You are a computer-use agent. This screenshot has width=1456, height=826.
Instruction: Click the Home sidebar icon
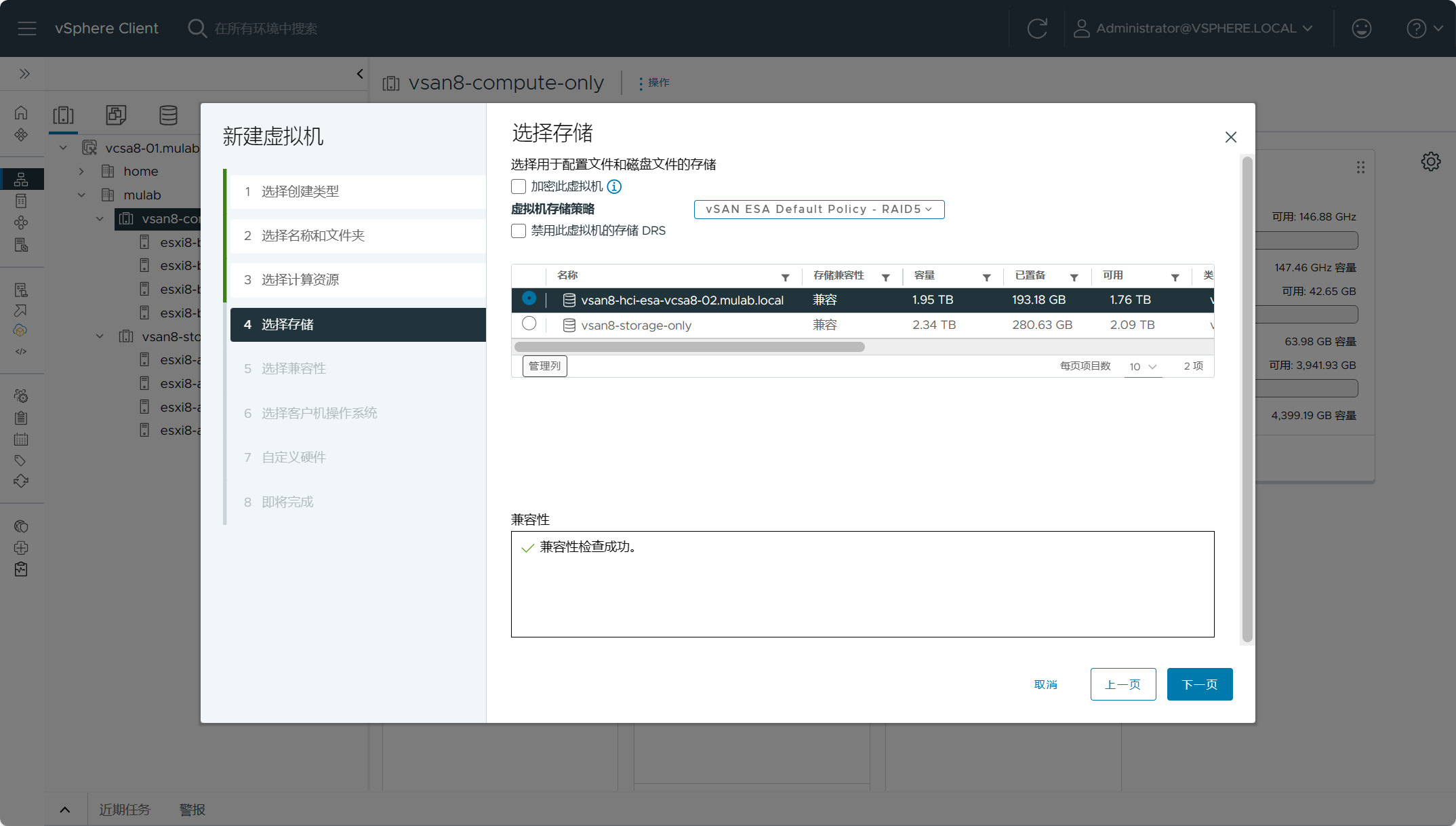21,113
